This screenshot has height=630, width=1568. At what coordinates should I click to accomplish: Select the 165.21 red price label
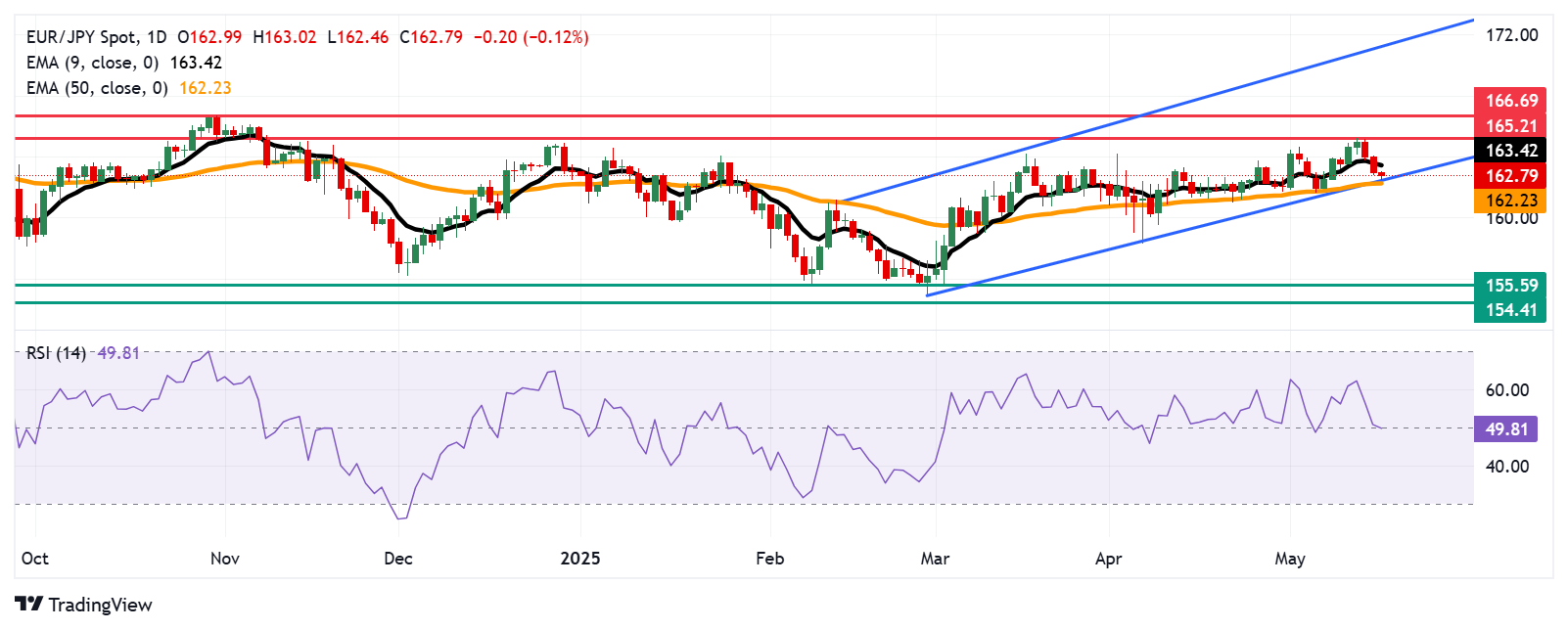(1510, 125)
